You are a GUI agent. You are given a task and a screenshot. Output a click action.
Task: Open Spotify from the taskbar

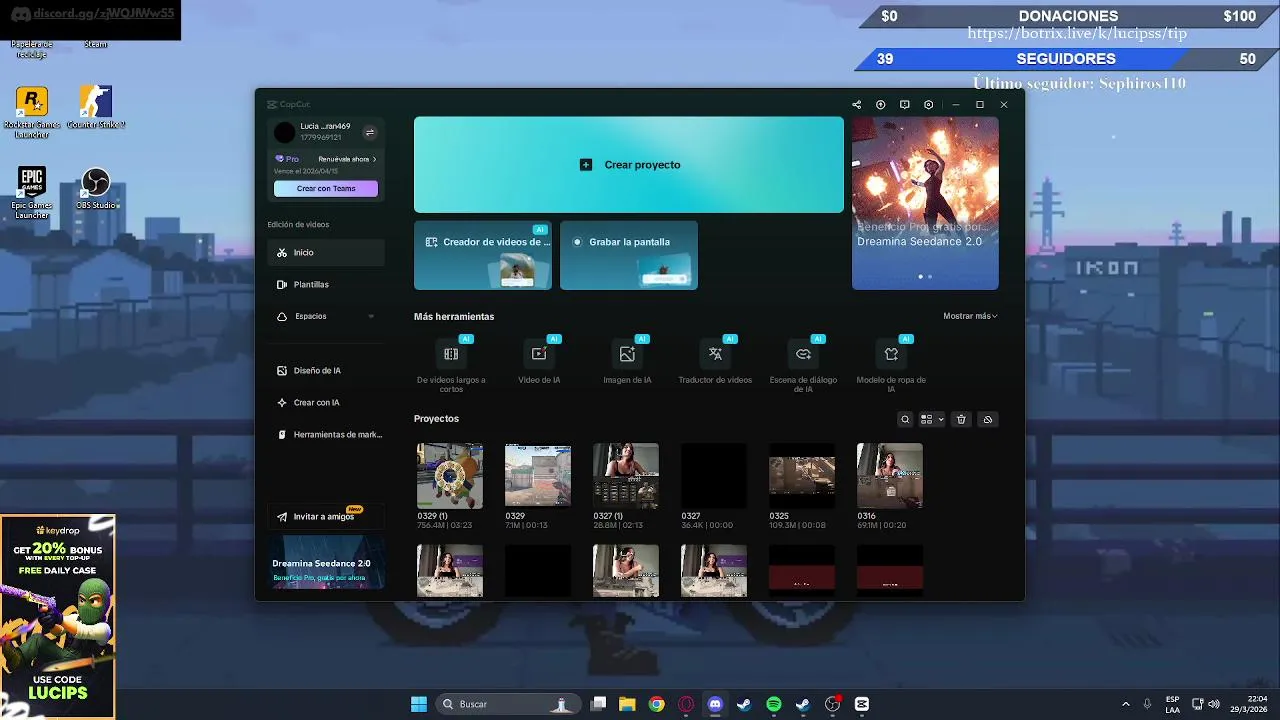pos(774,704)
